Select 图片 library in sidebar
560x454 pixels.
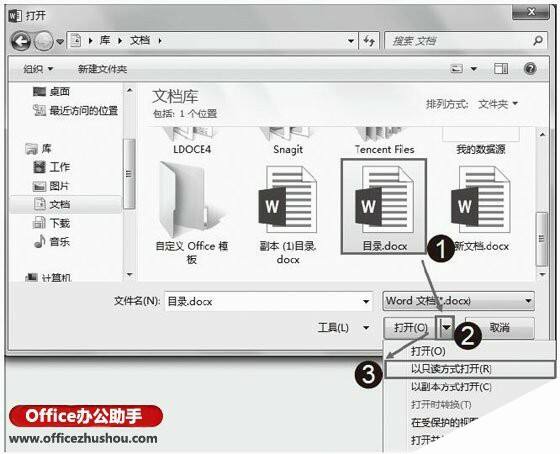tap(51, 186)
